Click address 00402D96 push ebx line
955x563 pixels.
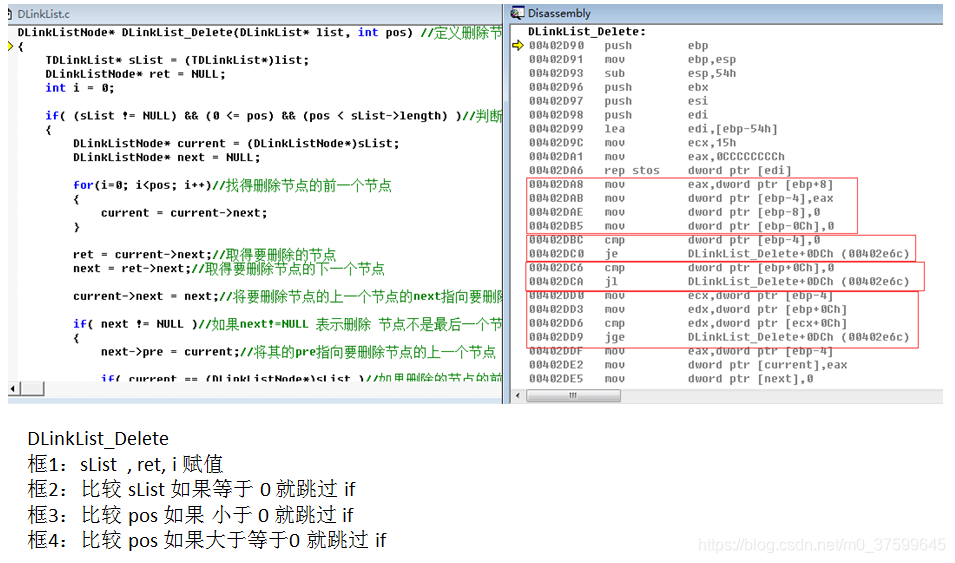click(x=619, y=88)
